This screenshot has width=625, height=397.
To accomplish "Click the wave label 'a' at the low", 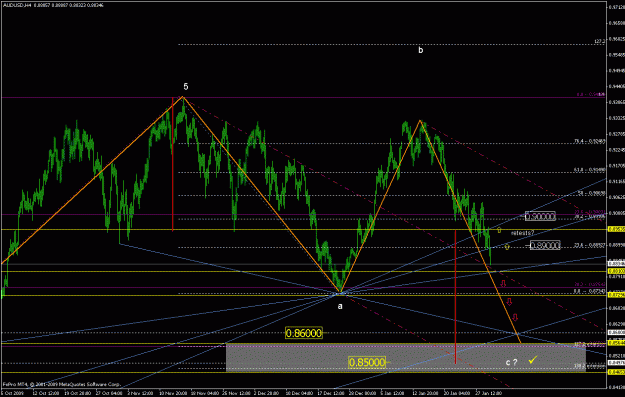I will [340, 306].
